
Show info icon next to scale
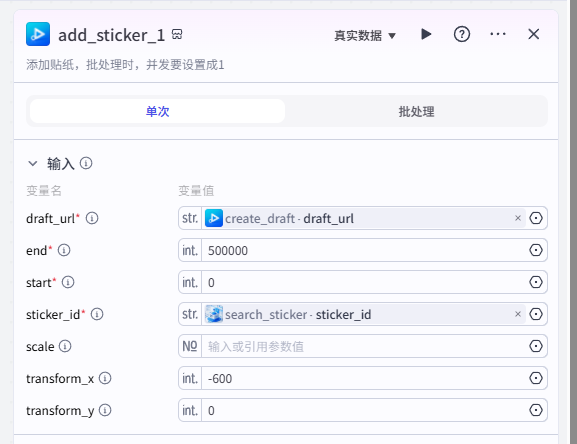click(x=65, y=346)
